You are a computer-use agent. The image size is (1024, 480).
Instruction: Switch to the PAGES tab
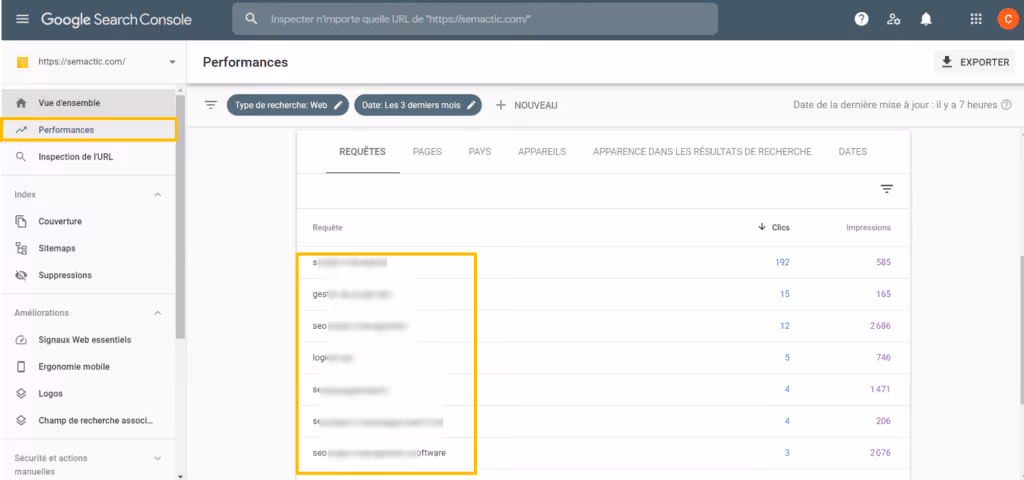click(427, 152)
